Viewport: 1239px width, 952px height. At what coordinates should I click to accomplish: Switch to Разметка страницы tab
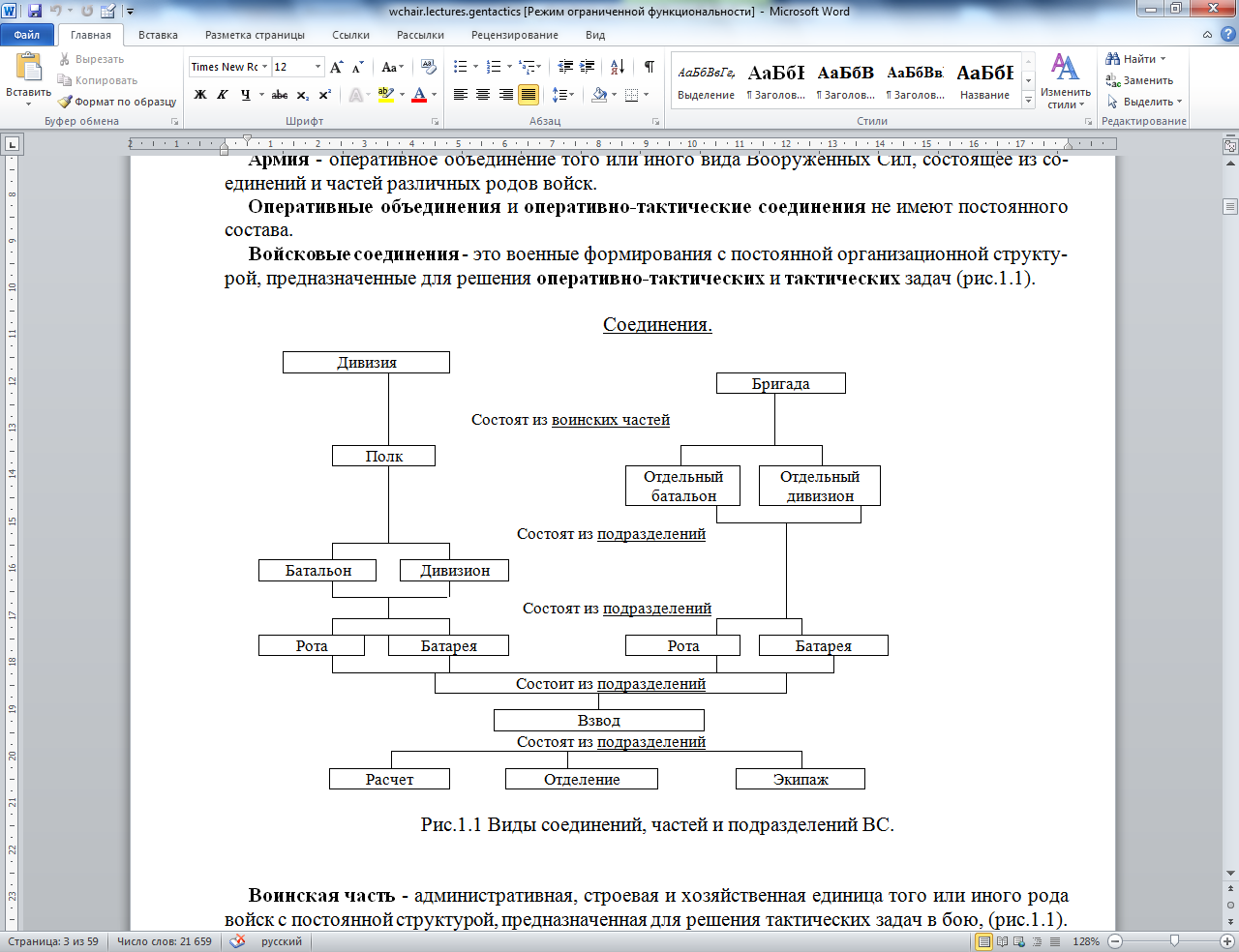click(255, 35)
